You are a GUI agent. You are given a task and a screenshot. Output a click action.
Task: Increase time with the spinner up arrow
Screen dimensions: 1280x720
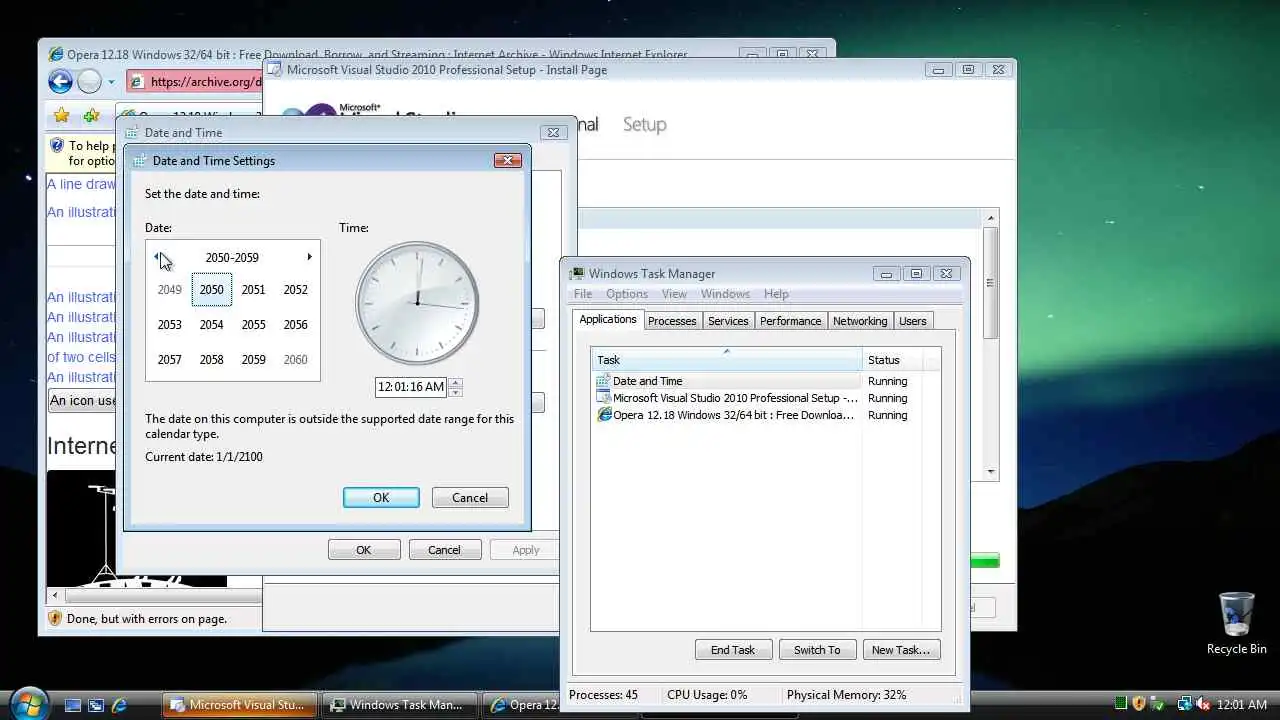coord(455,382)
